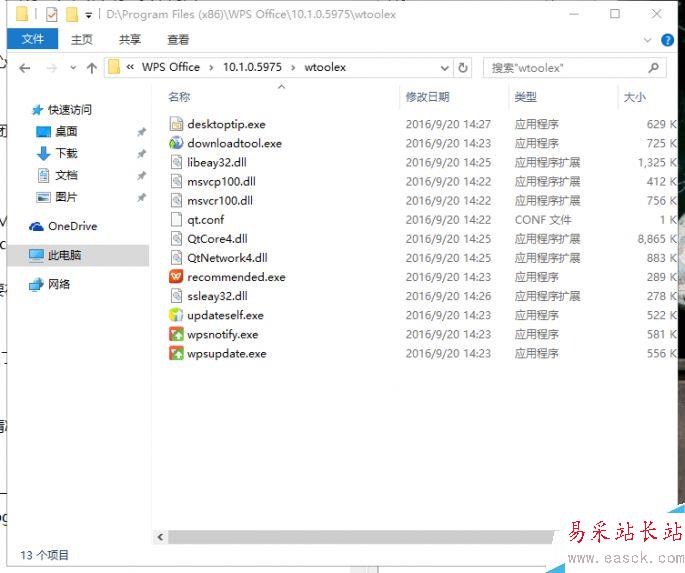Select the QtNetwork4.dll file icon
Viewport: 685px width, 573px height.
(x=176, y=258)
